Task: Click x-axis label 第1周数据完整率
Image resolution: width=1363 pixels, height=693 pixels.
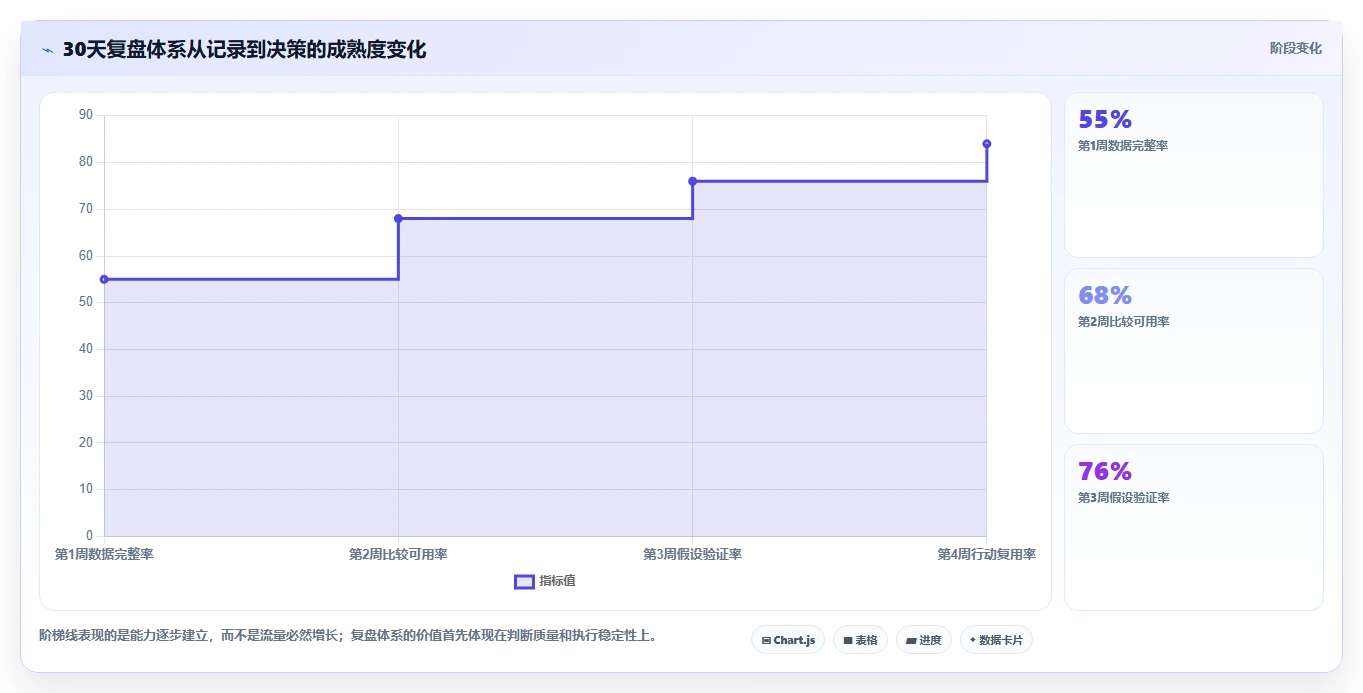Action: click(x=104, y=554)
